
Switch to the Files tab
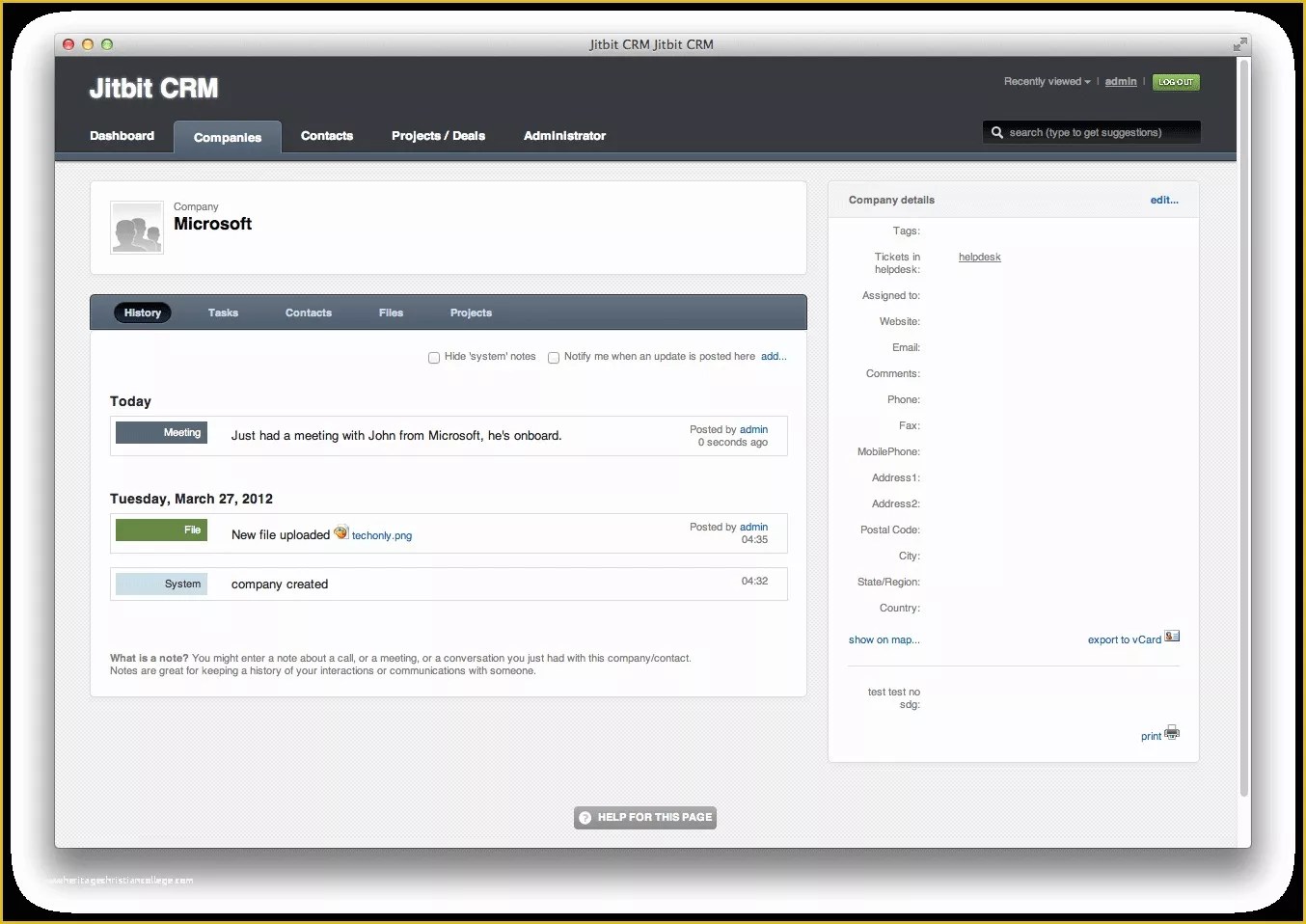click(x=391, y=313)
